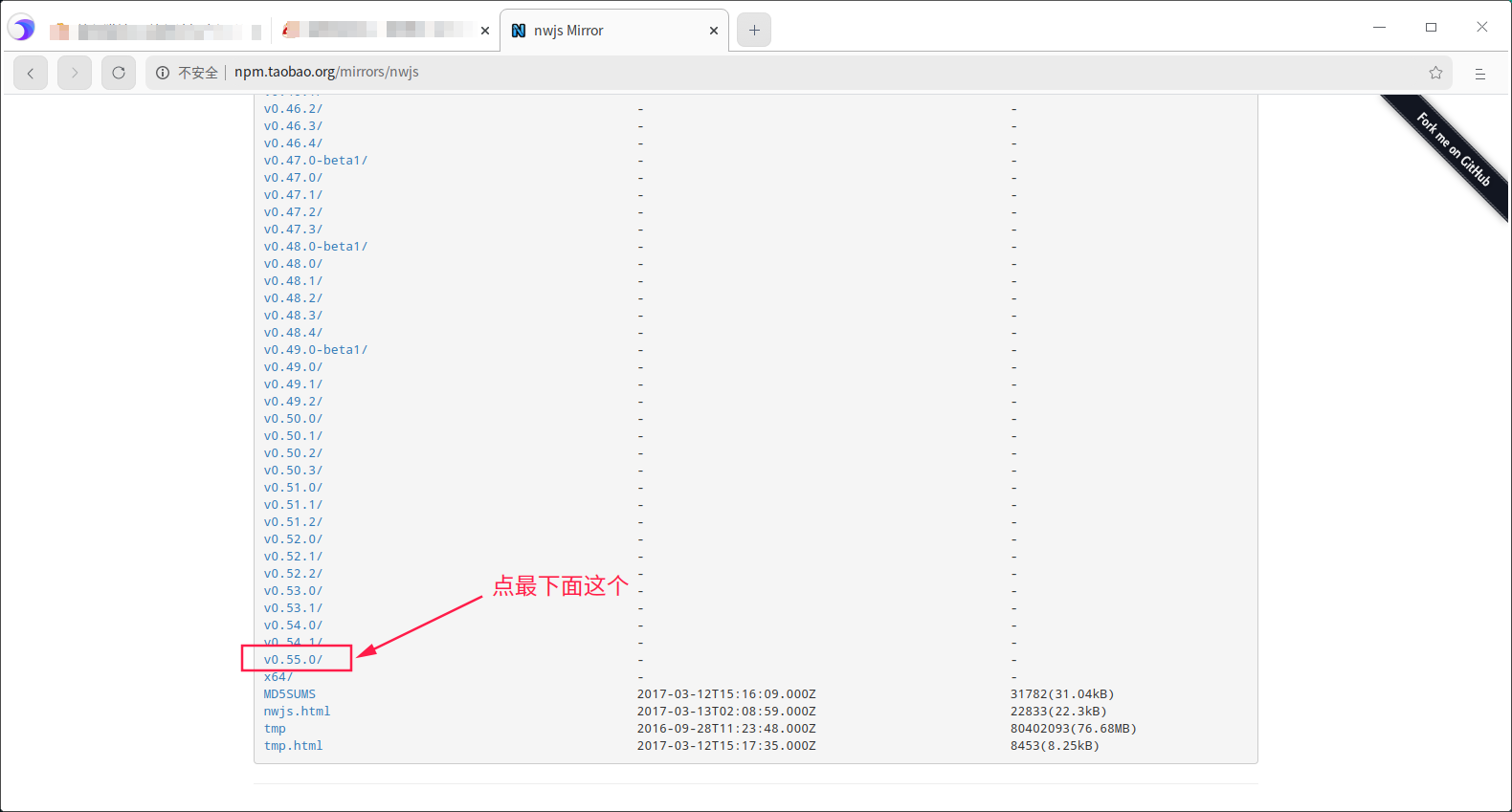
Task: Select the date 2017-03-13T02:08:59.000Z
Action: click(x=726, y=712)
